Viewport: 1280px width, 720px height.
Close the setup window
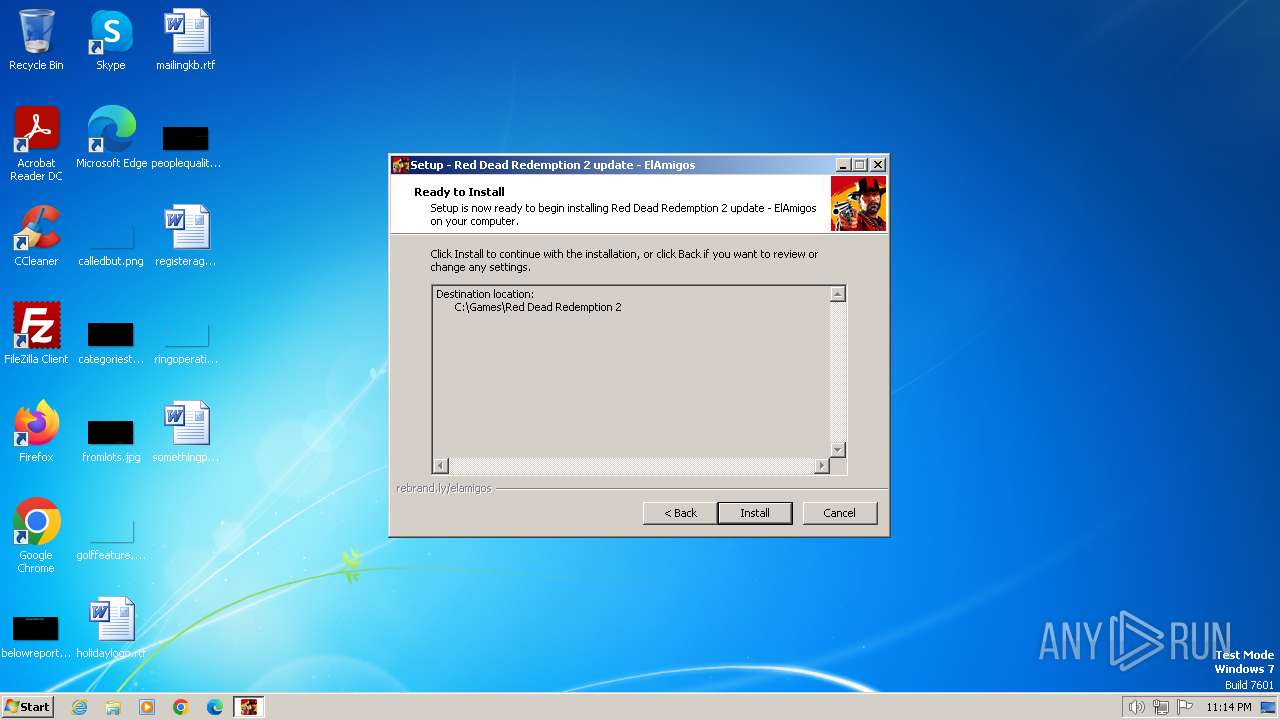pos(877,165)
